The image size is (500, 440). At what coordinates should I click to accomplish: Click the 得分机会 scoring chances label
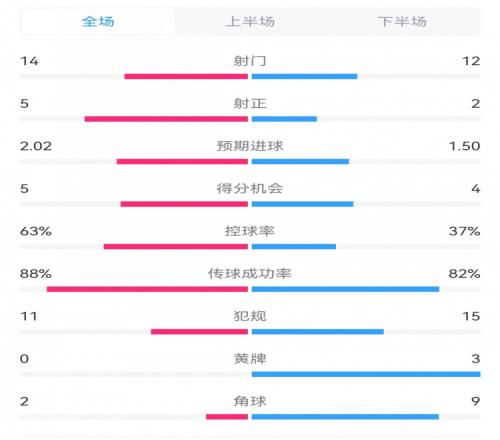pos(250,189)
